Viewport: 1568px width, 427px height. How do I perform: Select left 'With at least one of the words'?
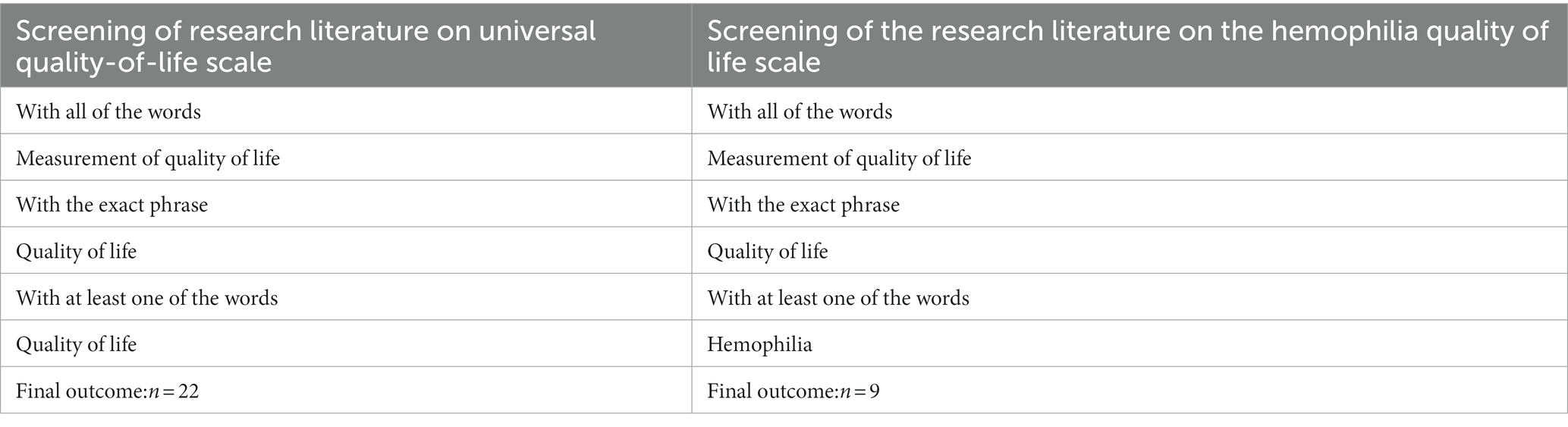[x=346, y=297]
